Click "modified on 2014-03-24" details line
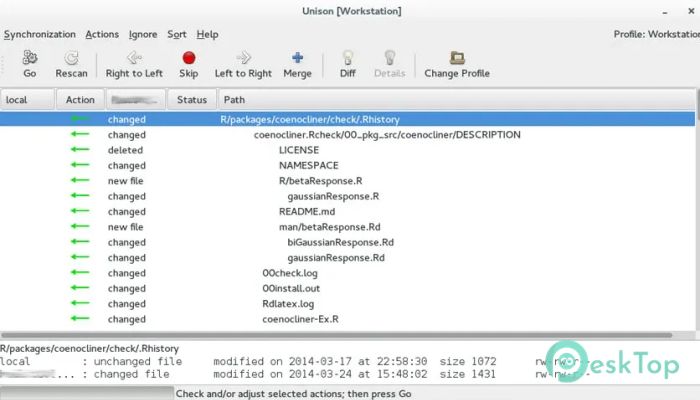 pos(320,374)
